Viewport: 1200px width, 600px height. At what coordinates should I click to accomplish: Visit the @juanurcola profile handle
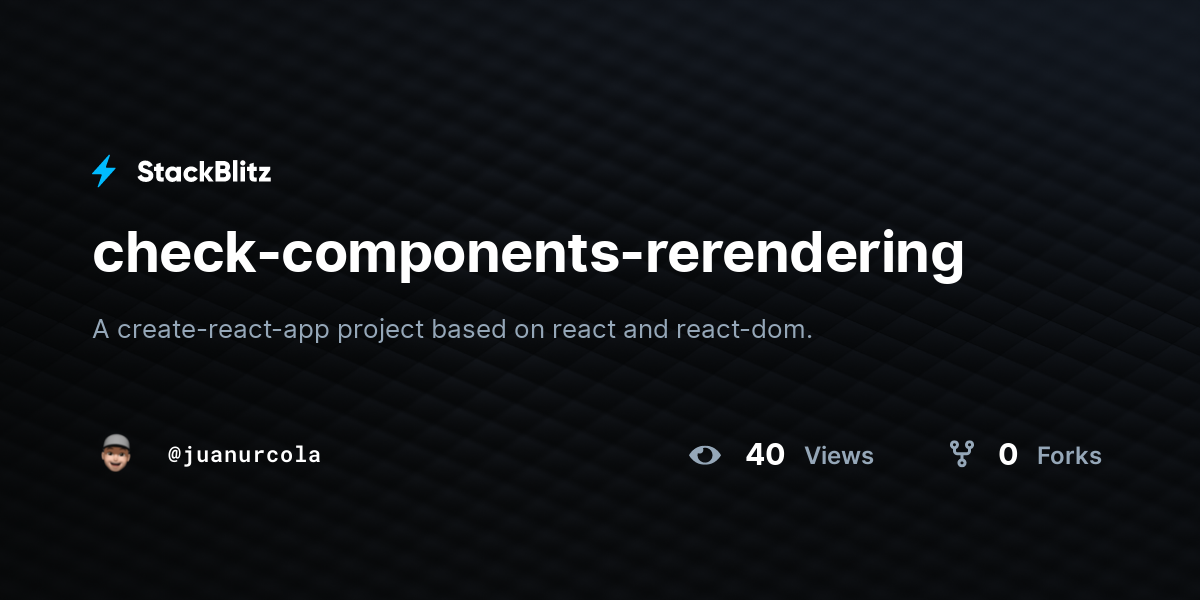pos(244,455)
